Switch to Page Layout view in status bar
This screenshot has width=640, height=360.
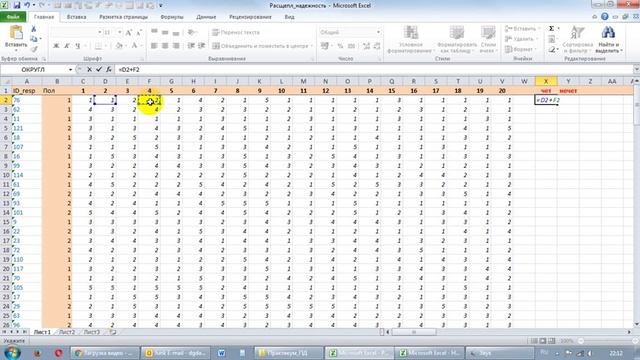tap(542, 340)
